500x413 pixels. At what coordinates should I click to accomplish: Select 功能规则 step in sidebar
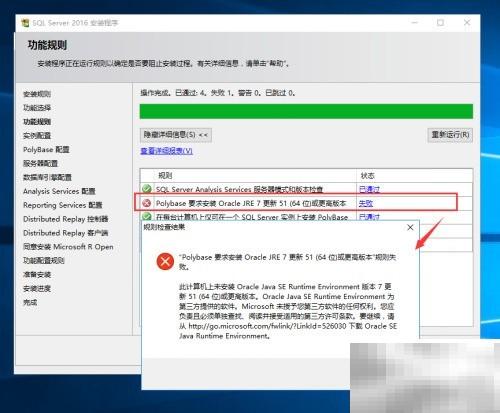pyautogui.click(x=37, y=122)
